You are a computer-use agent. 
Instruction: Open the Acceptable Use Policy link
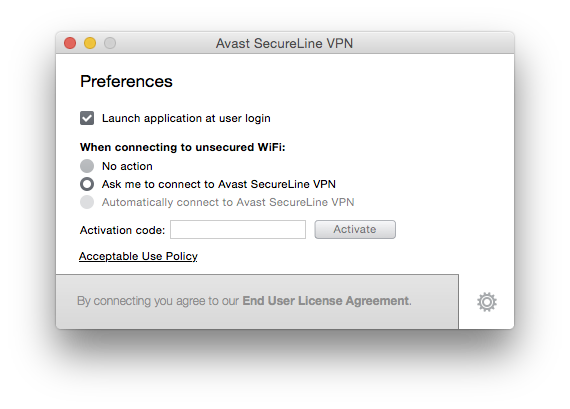[x=138, y=256]
